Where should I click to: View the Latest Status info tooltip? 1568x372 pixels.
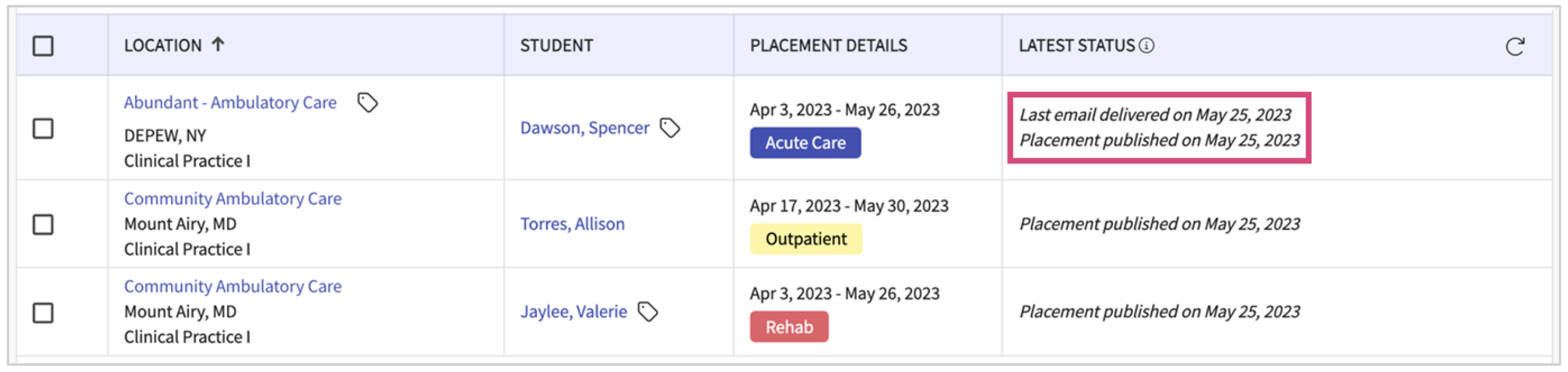pyautogui.click(x=1147, y=44)
